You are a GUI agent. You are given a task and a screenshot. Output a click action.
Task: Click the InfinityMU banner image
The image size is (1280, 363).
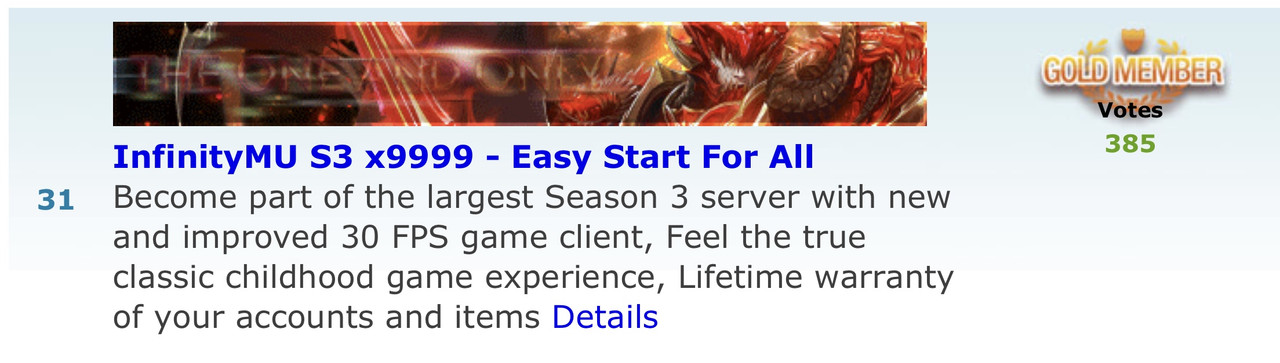point(519,74)
